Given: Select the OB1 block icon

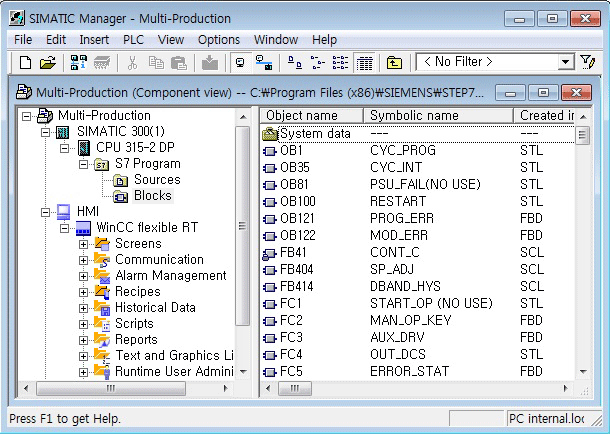Looking at the screenshot, I should point(270,151).
